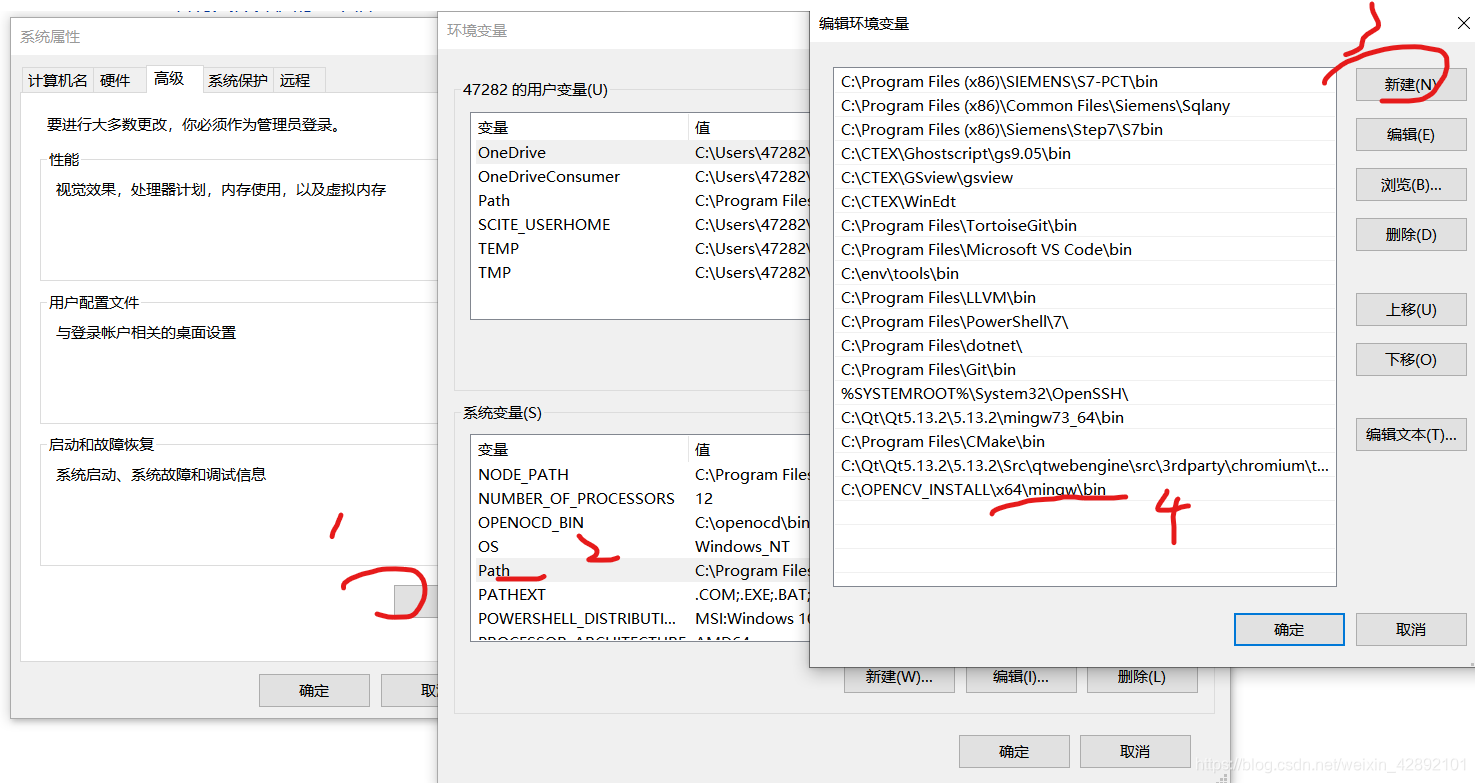Click 删除(L) in the environment variables window
Screen dimensions: 1475x783
(1142, 677)
